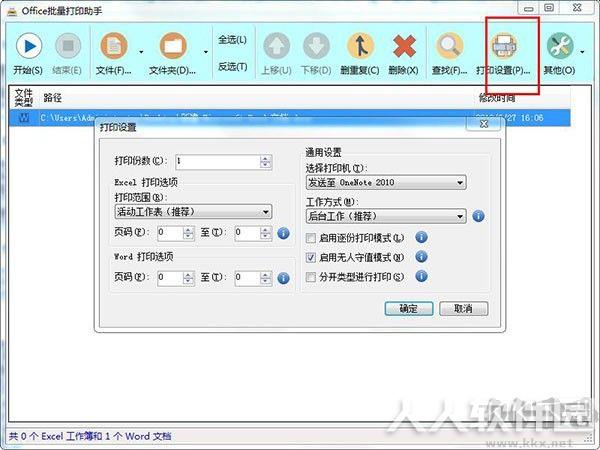Click info icon for 启用逐份打印模式
Viewport: 600px width, 450px height.
421,237
